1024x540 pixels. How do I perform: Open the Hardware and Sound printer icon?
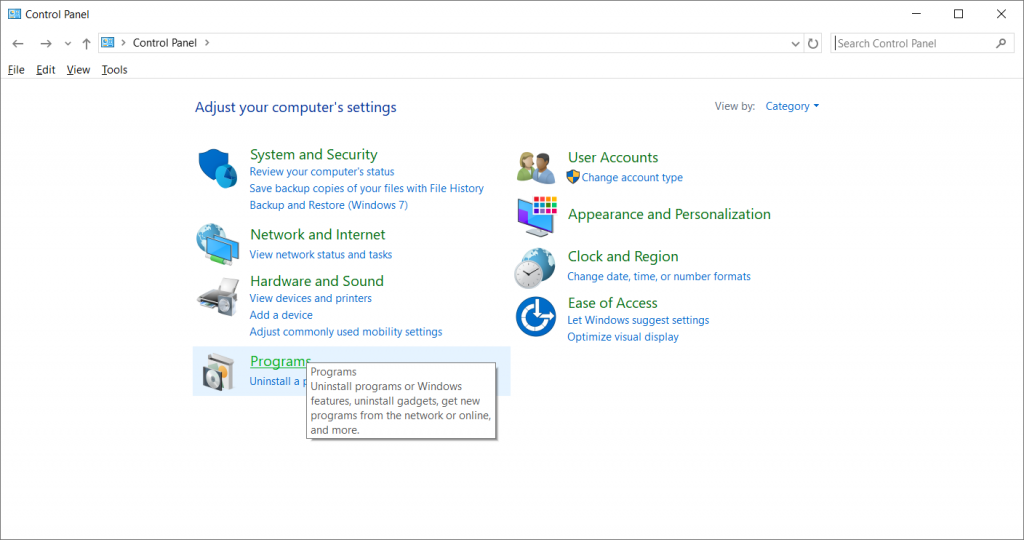(218, 297)
